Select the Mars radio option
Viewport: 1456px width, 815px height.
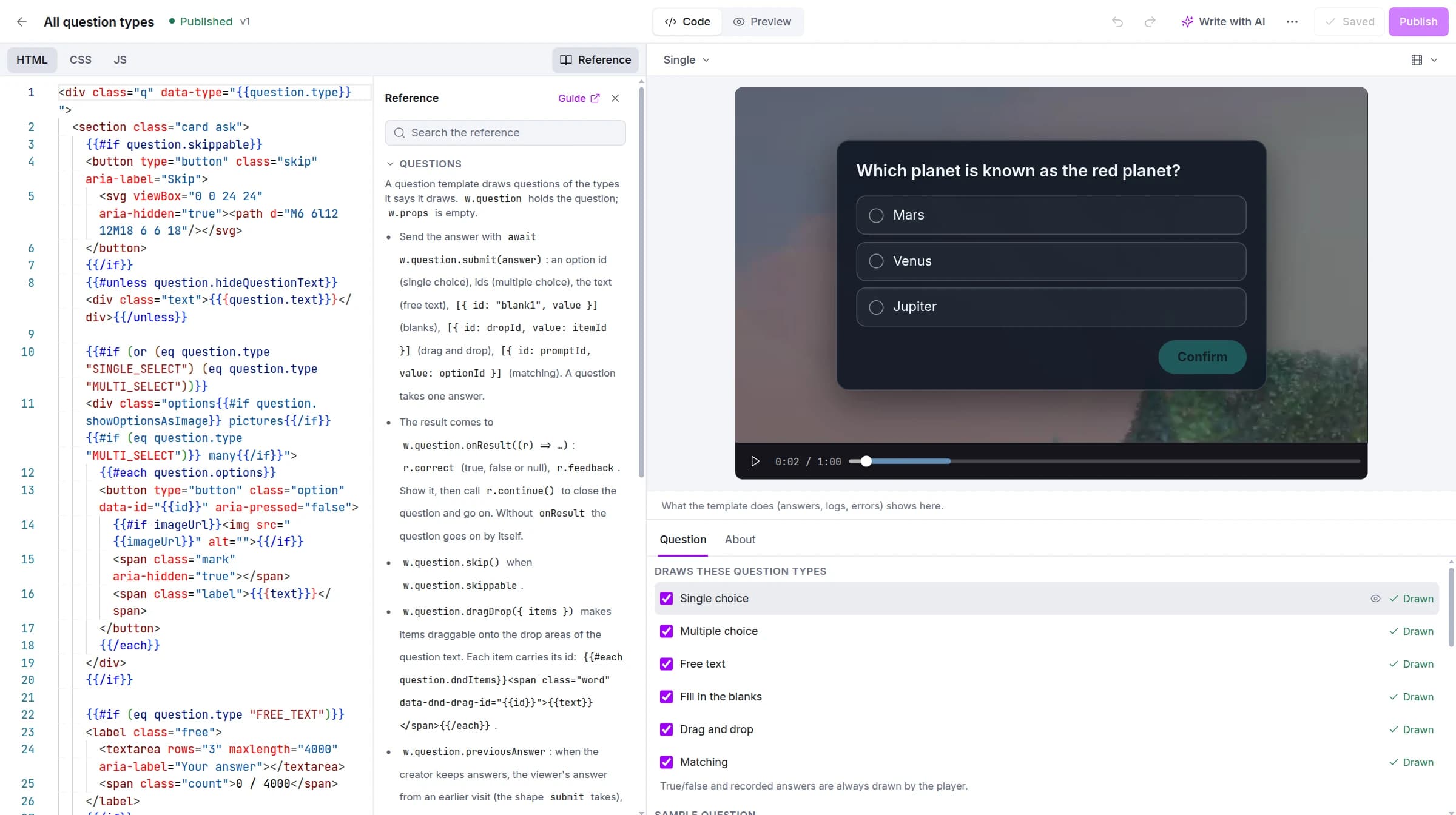tap(876, 215)
